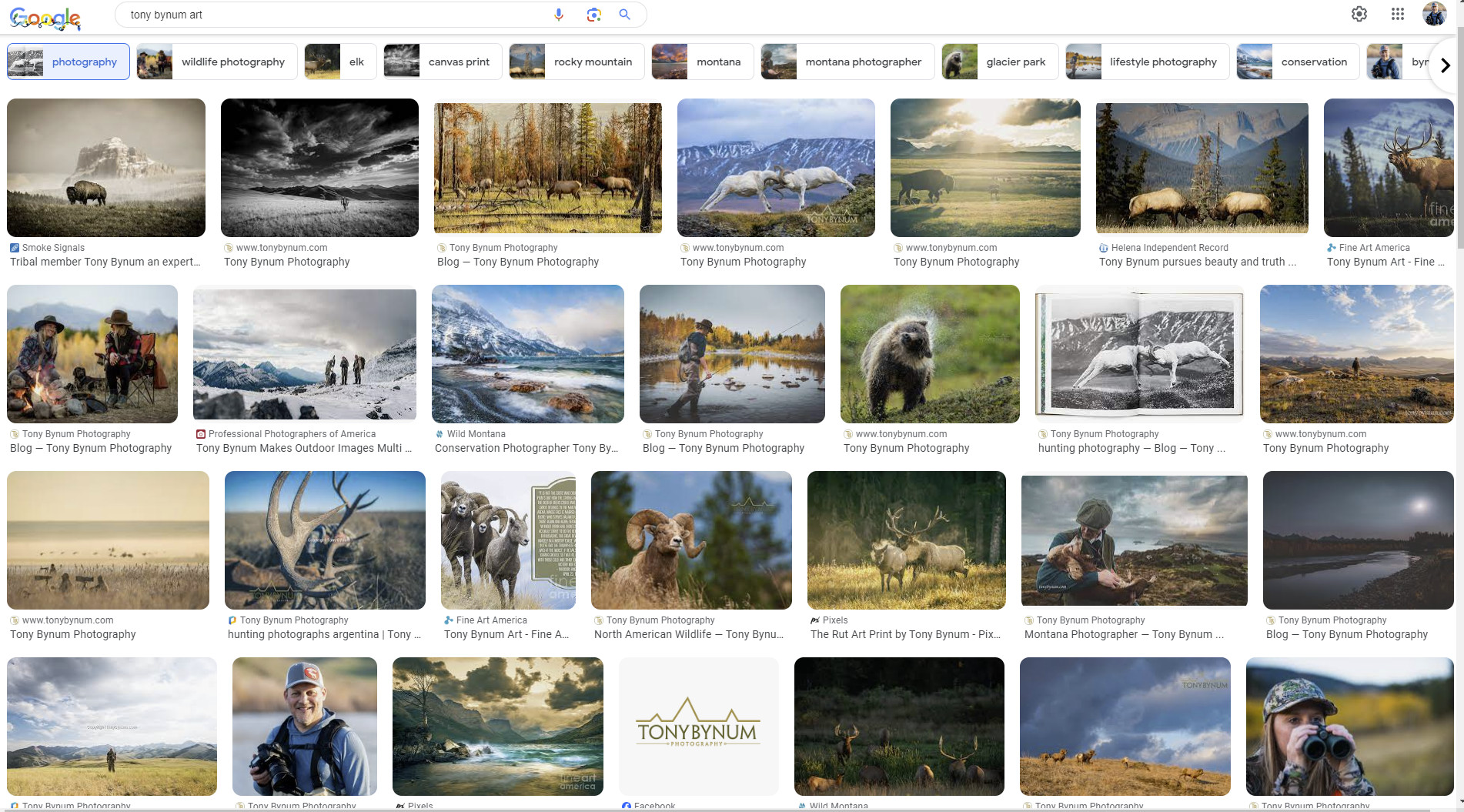Viewport: 1464px width, 812px height.
Task: Go to Google home via logo
Action: coord(45,17)
